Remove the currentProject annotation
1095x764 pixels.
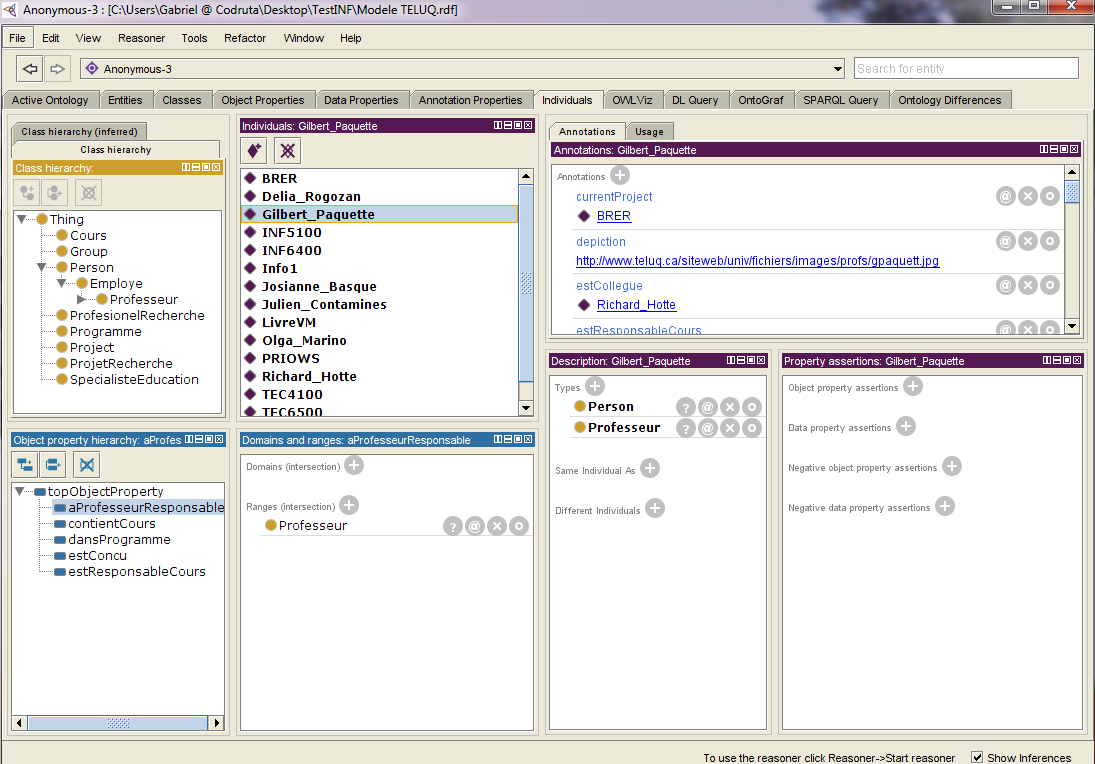click(x=1027, y=196)
